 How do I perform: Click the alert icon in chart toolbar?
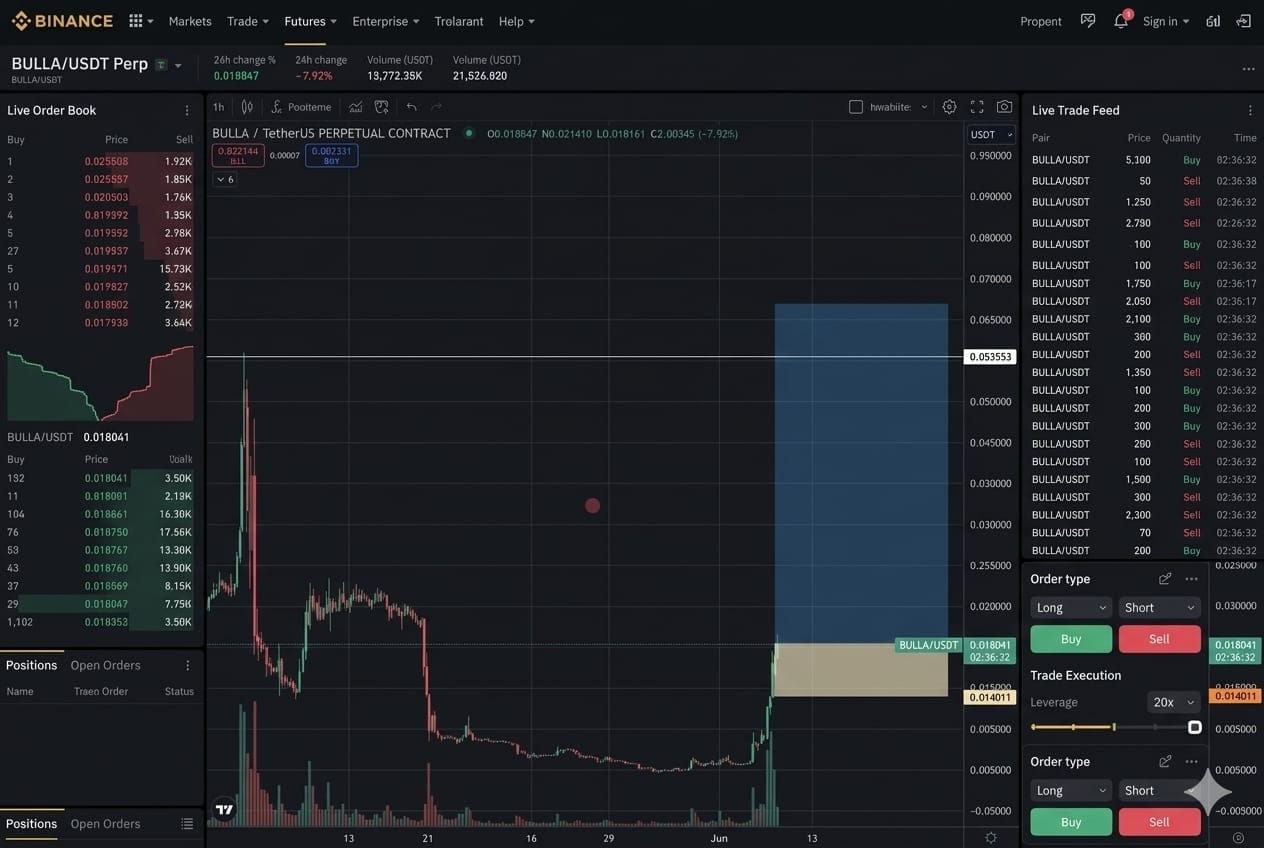[x=381, y=107]
